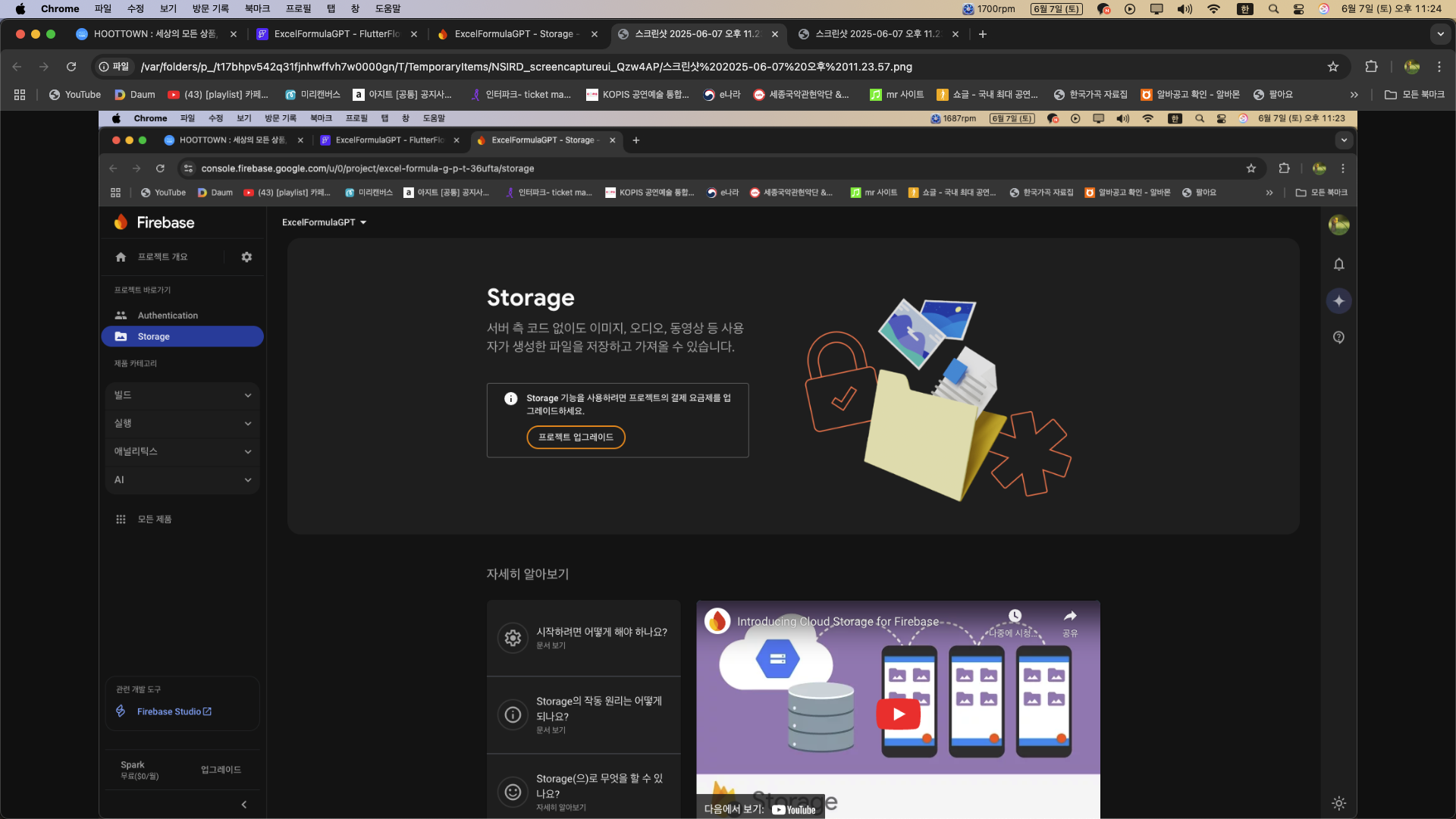Close the active 스크린샷 오후 11.2 tab in outer Chrome
1456x819 pixels.
774,34
